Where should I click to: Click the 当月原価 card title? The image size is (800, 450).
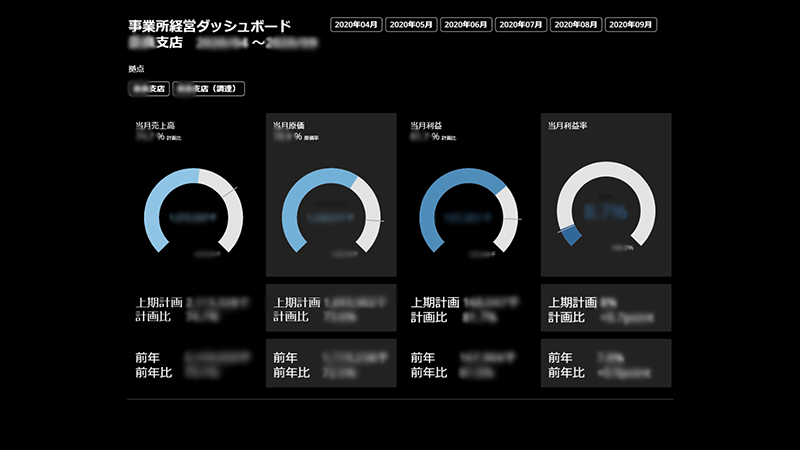pyautogui.click(x=289, y=126)
